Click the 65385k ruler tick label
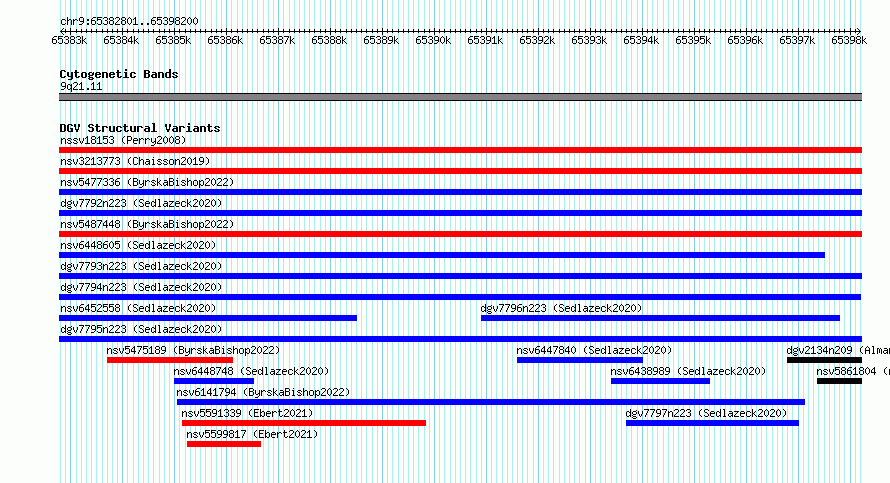 pyautogui.click(x=173, y=40)
